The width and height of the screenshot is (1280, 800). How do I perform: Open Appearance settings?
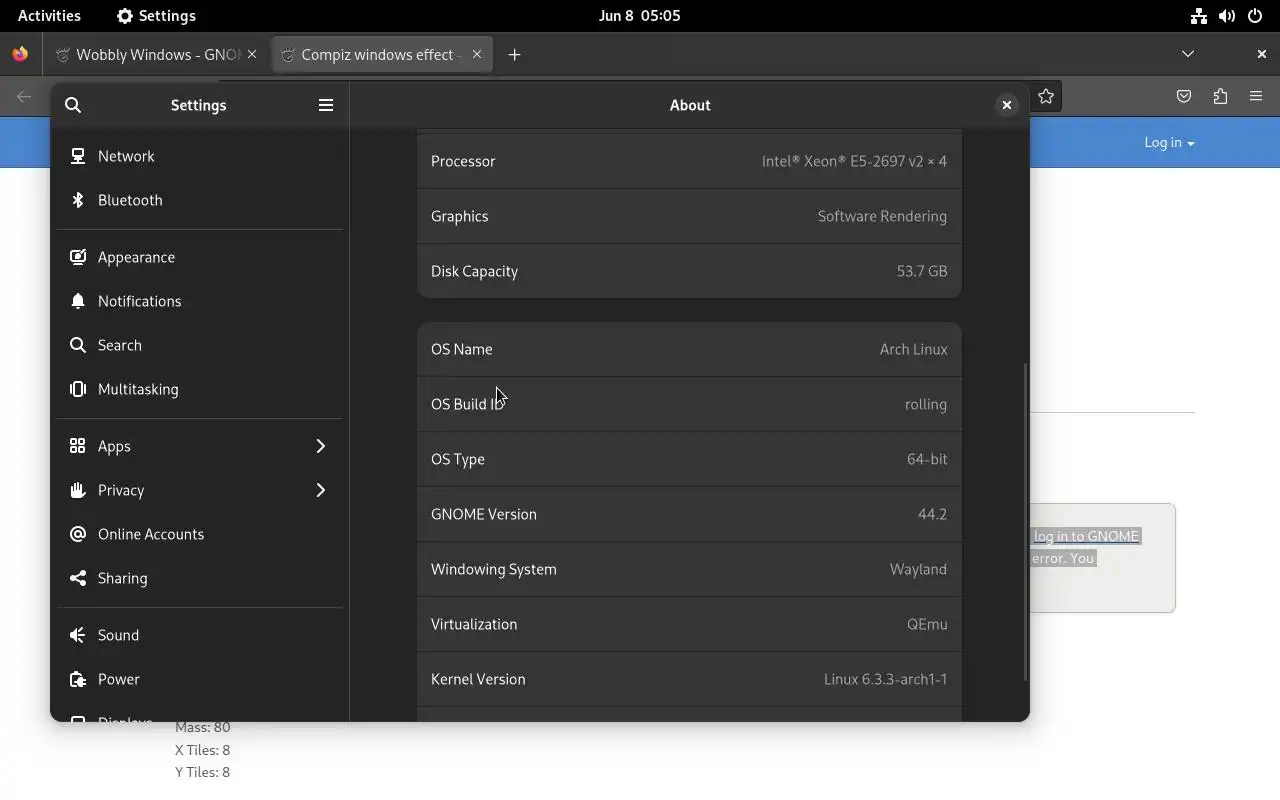click(200, 258)
